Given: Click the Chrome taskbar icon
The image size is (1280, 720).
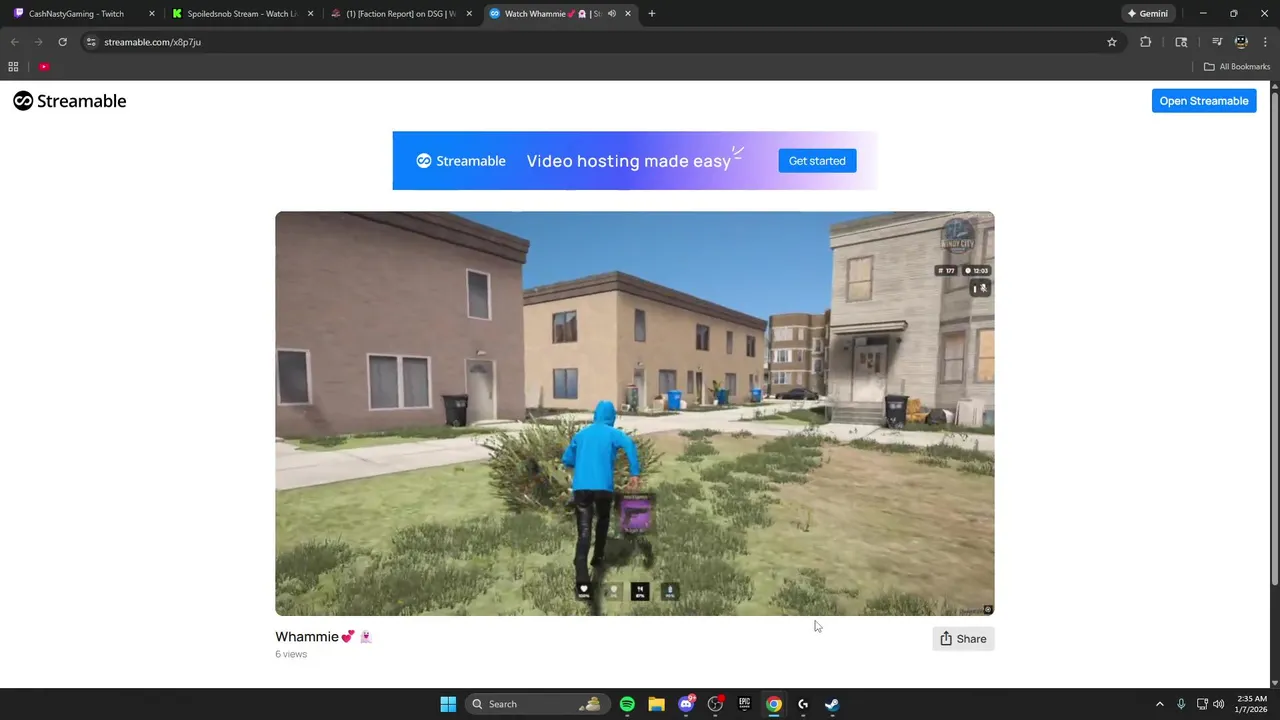Looking at the screenshot, I should coord(774,704).
